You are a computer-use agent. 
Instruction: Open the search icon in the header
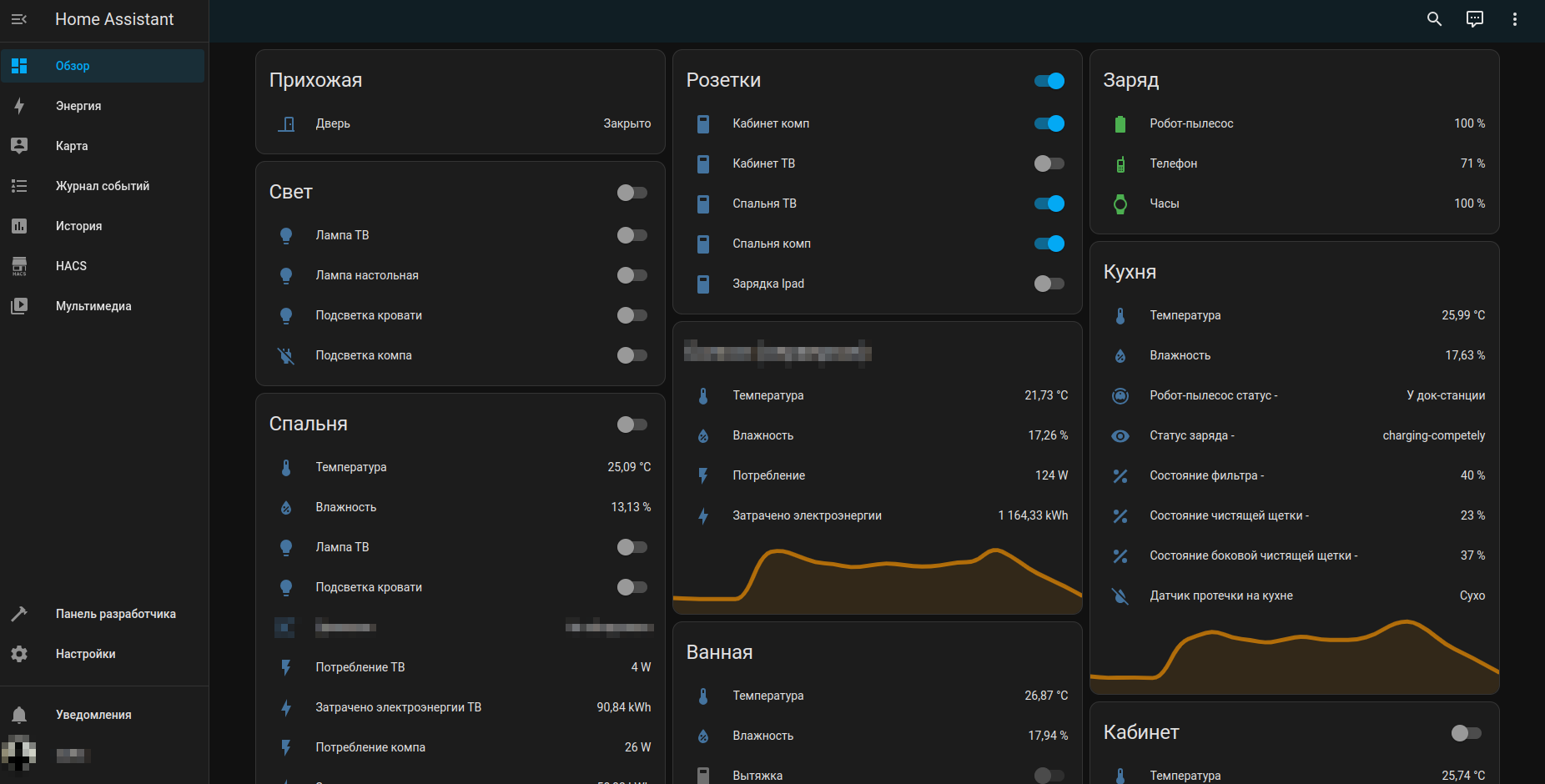1434,19
